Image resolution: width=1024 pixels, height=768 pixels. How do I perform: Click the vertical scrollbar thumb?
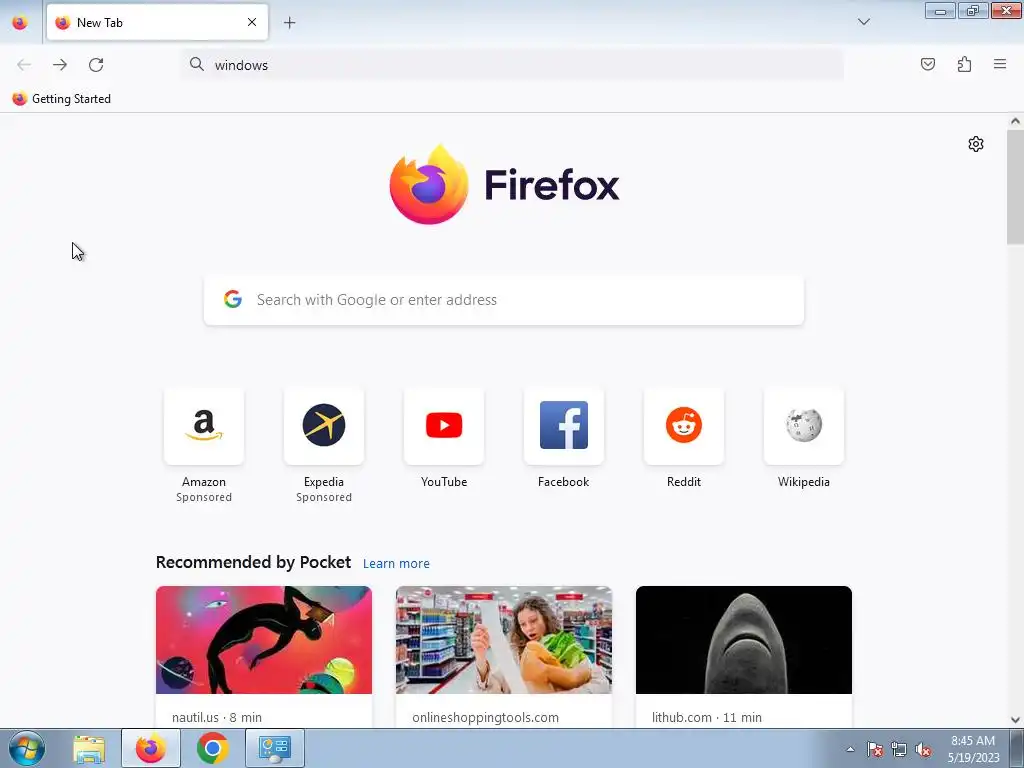tap(1015, 187)
